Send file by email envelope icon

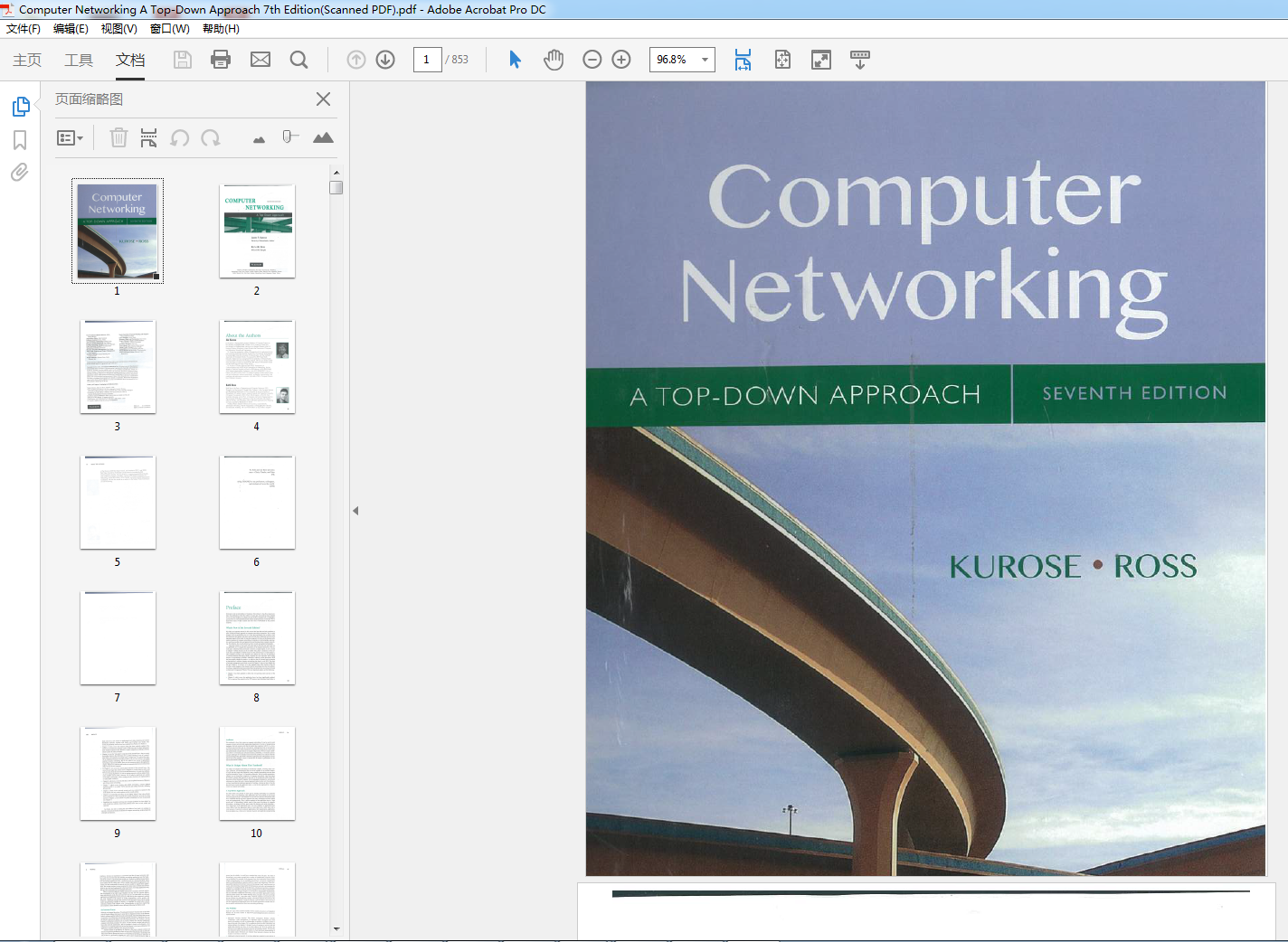tap(260, 60)
